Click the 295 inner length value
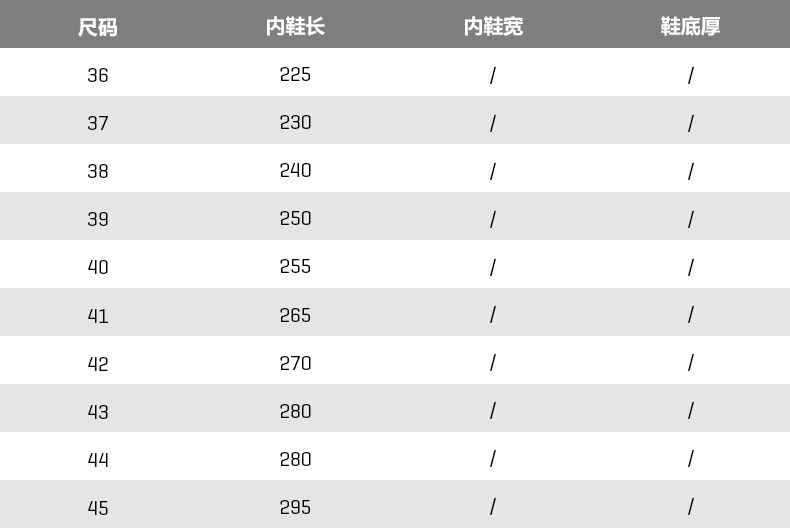 click(295, 508)
